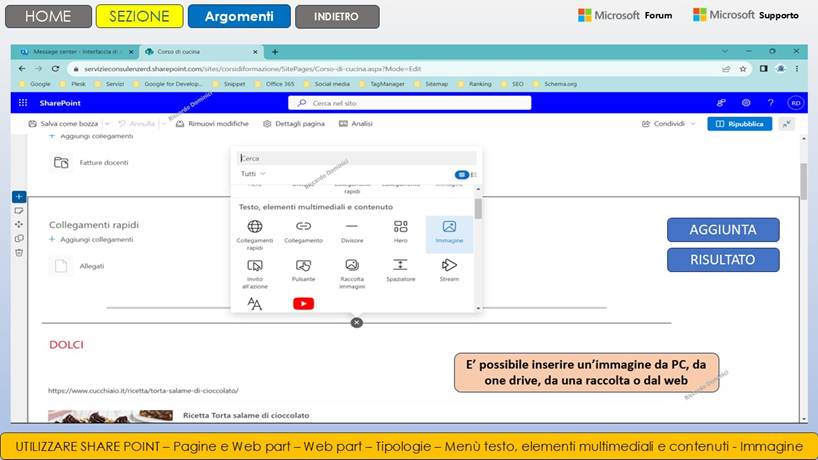Select the Immagine web part
This screenshot has height=460, width=818.
(x=449, y=233)
